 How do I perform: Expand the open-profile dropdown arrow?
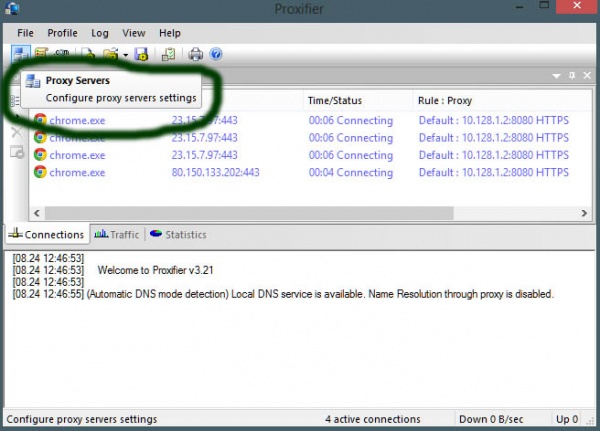[126, 55]
